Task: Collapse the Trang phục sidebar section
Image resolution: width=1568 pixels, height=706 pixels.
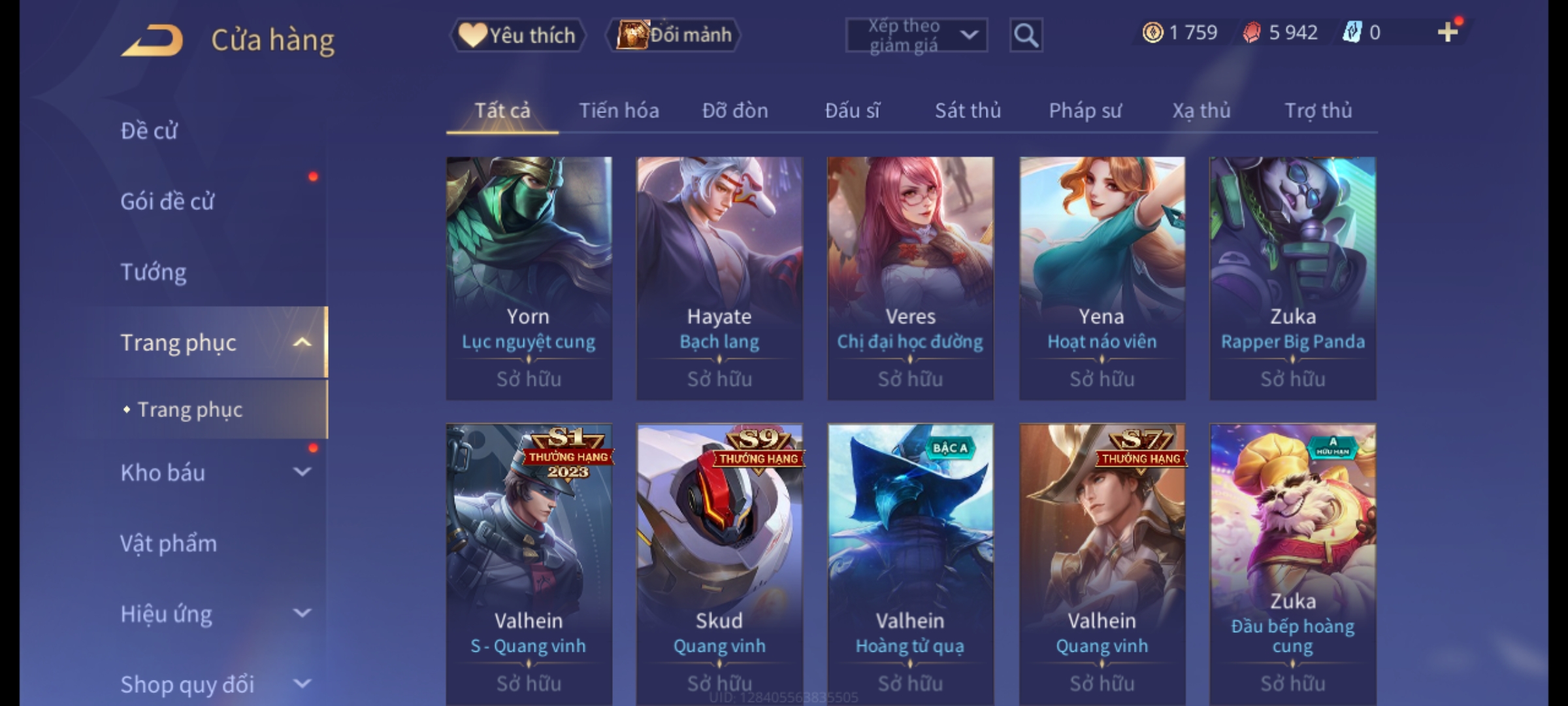Action: (302, 343)
